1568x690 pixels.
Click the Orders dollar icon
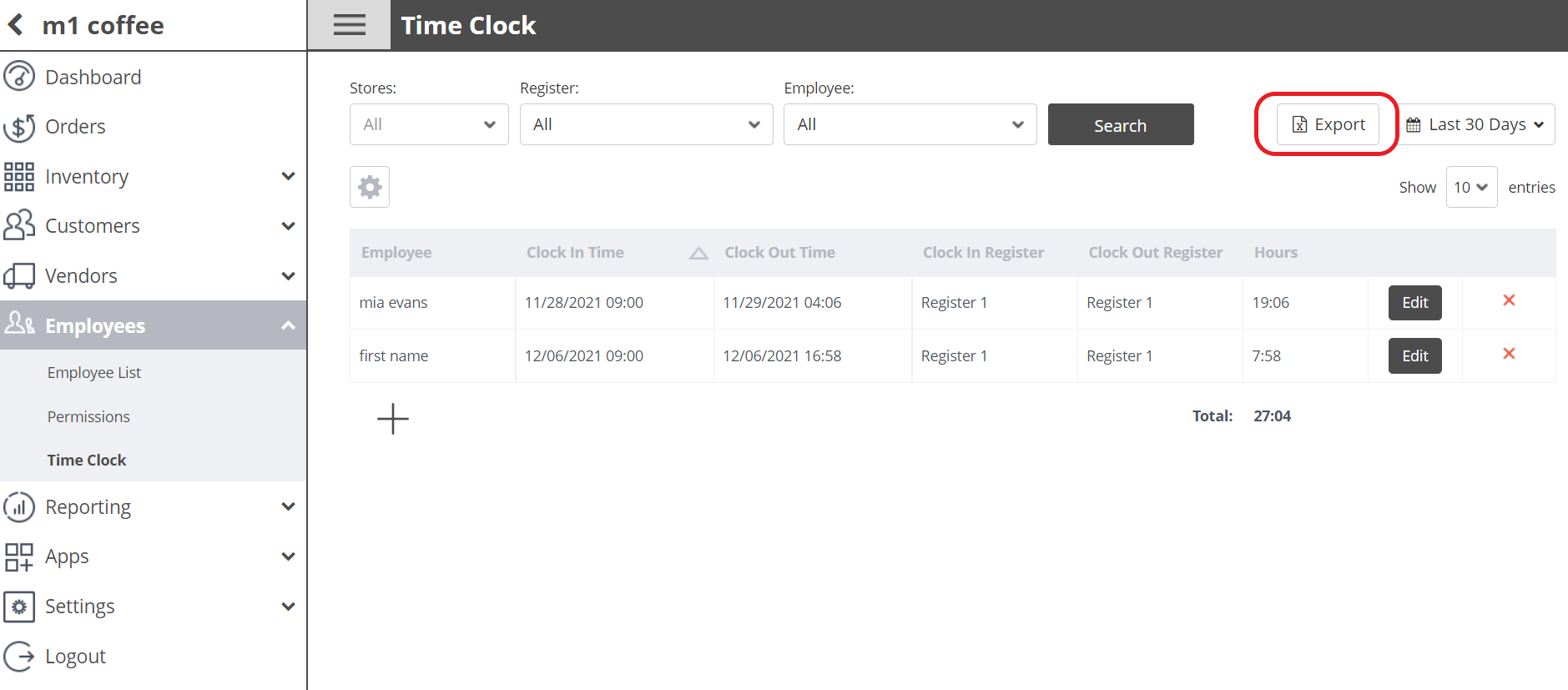[19, 127]
